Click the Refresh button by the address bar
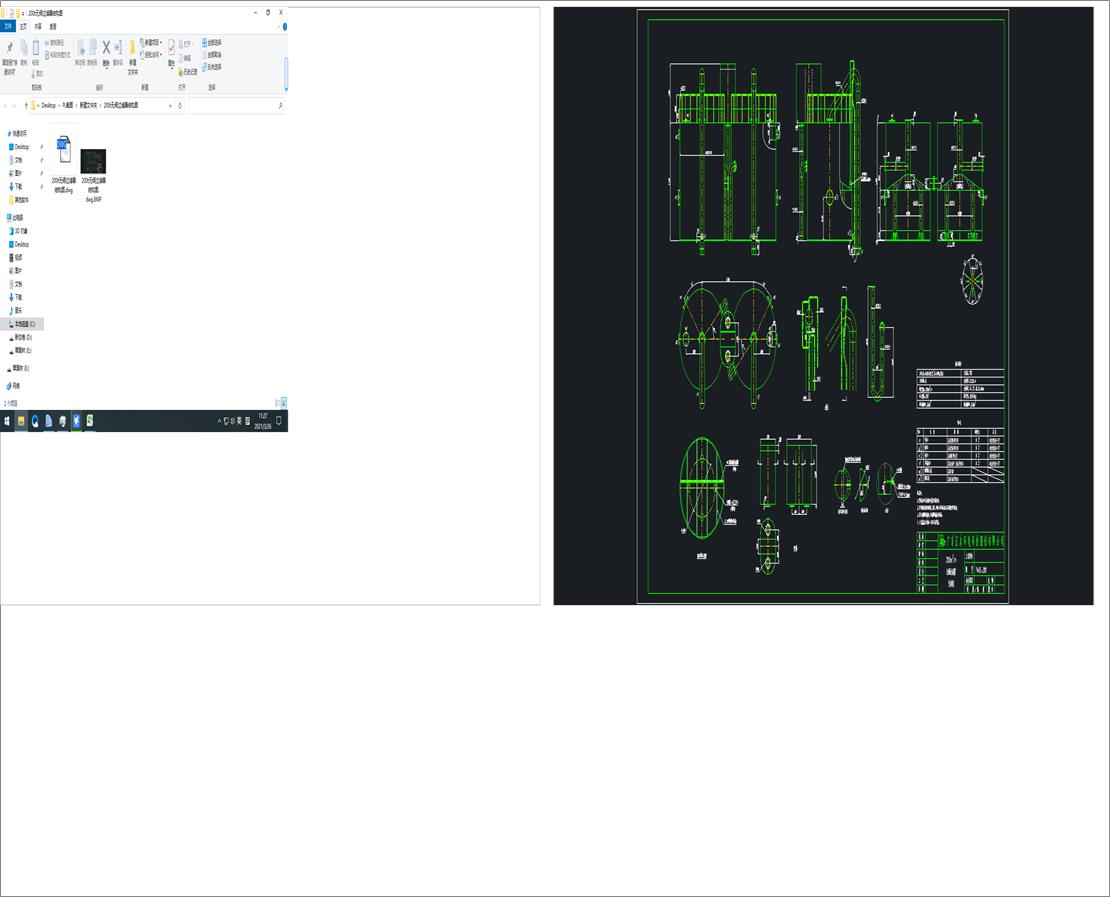1110x897 pixels. coord(180,105)
